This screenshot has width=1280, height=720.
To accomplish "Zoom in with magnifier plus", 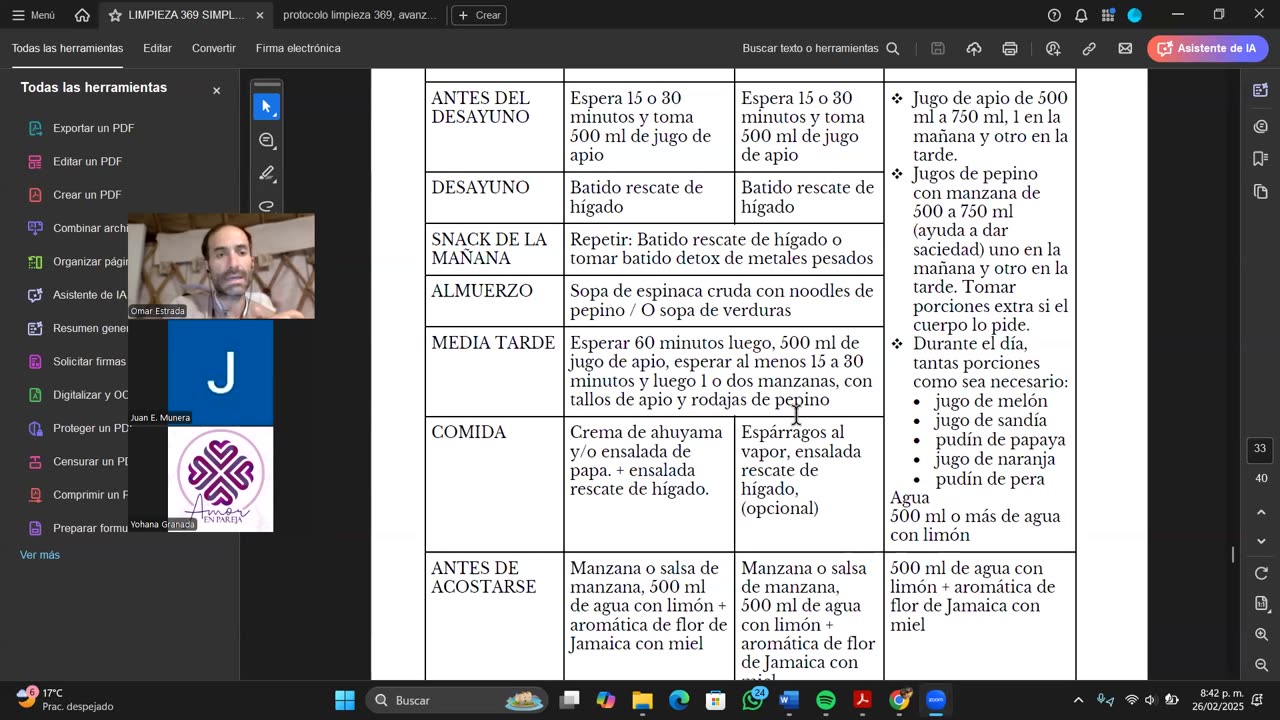I will [x=1261, y=635].
